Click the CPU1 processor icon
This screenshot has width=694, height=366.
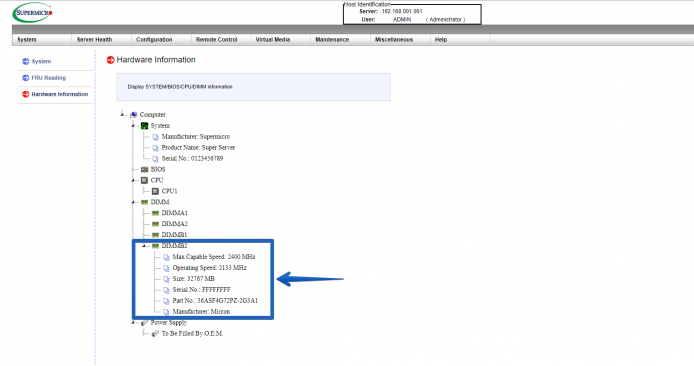[155, 191]
